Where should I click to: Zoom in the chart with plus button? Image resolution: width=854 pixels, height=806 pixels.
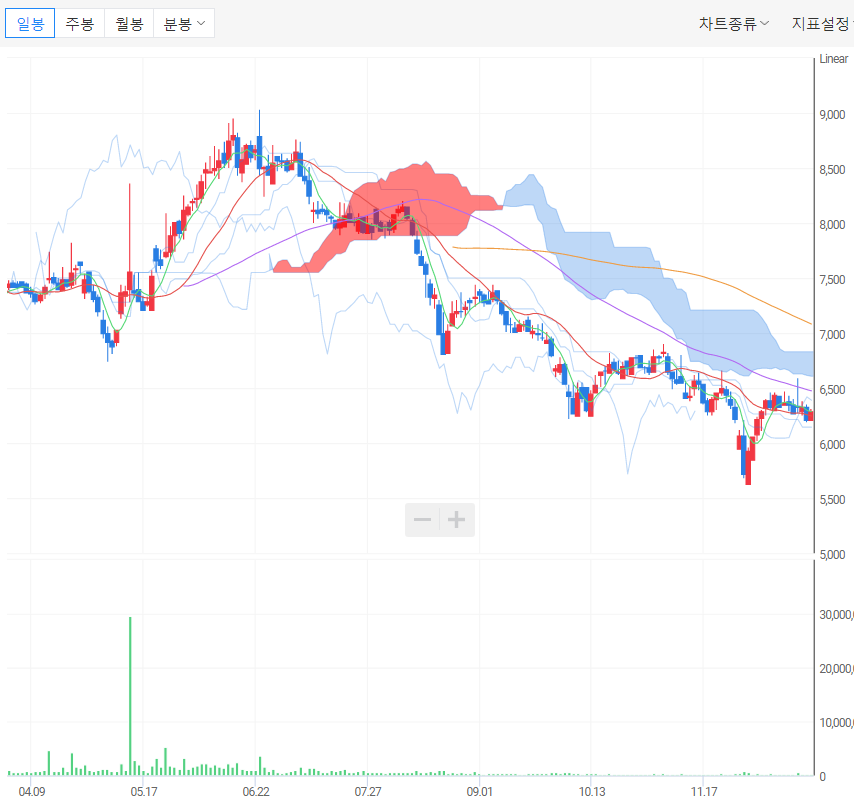[x=456, y=520]
